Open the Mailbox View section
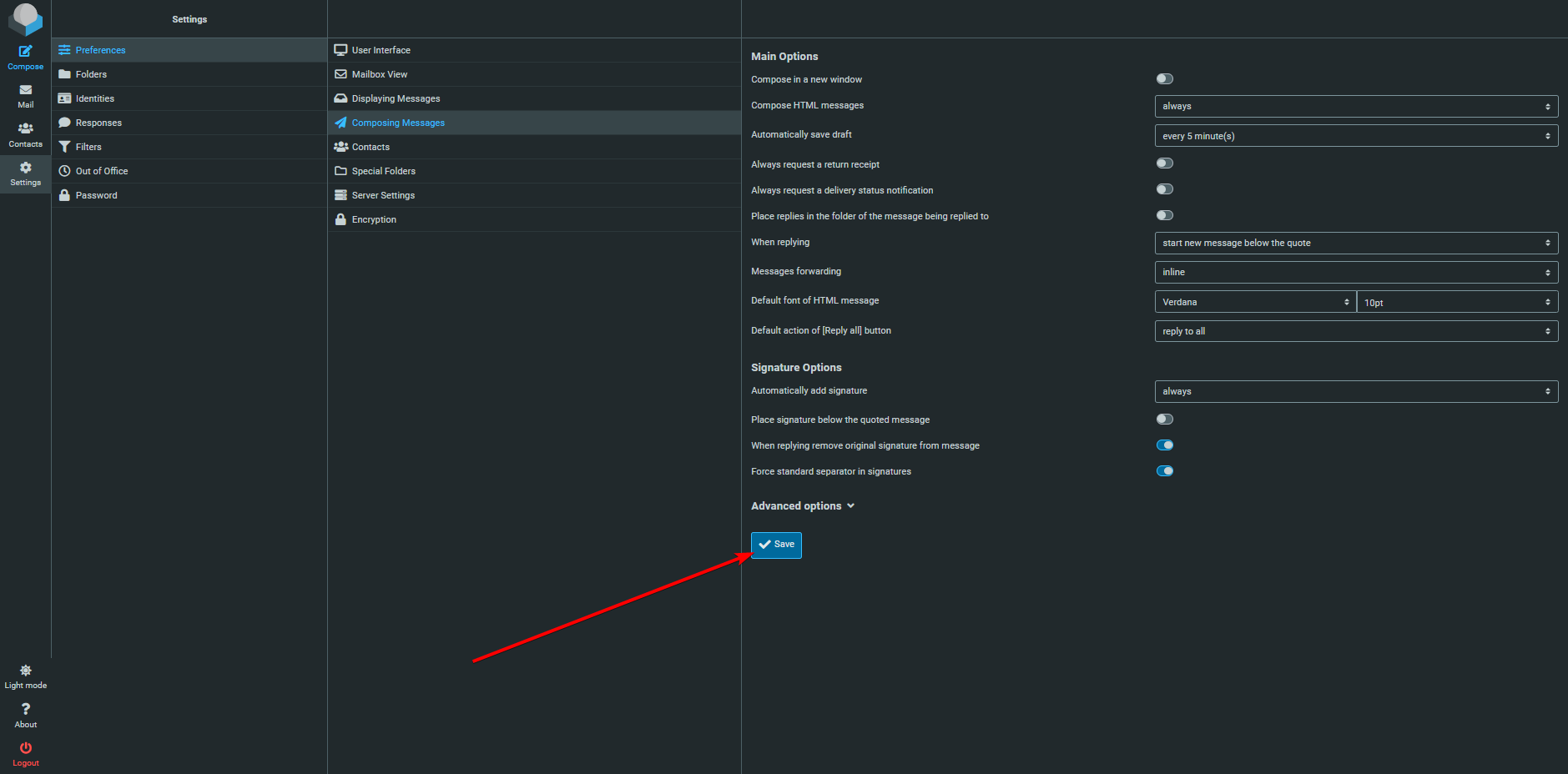The height and width of the screenshot is (774, 1568). click(379, 74)
